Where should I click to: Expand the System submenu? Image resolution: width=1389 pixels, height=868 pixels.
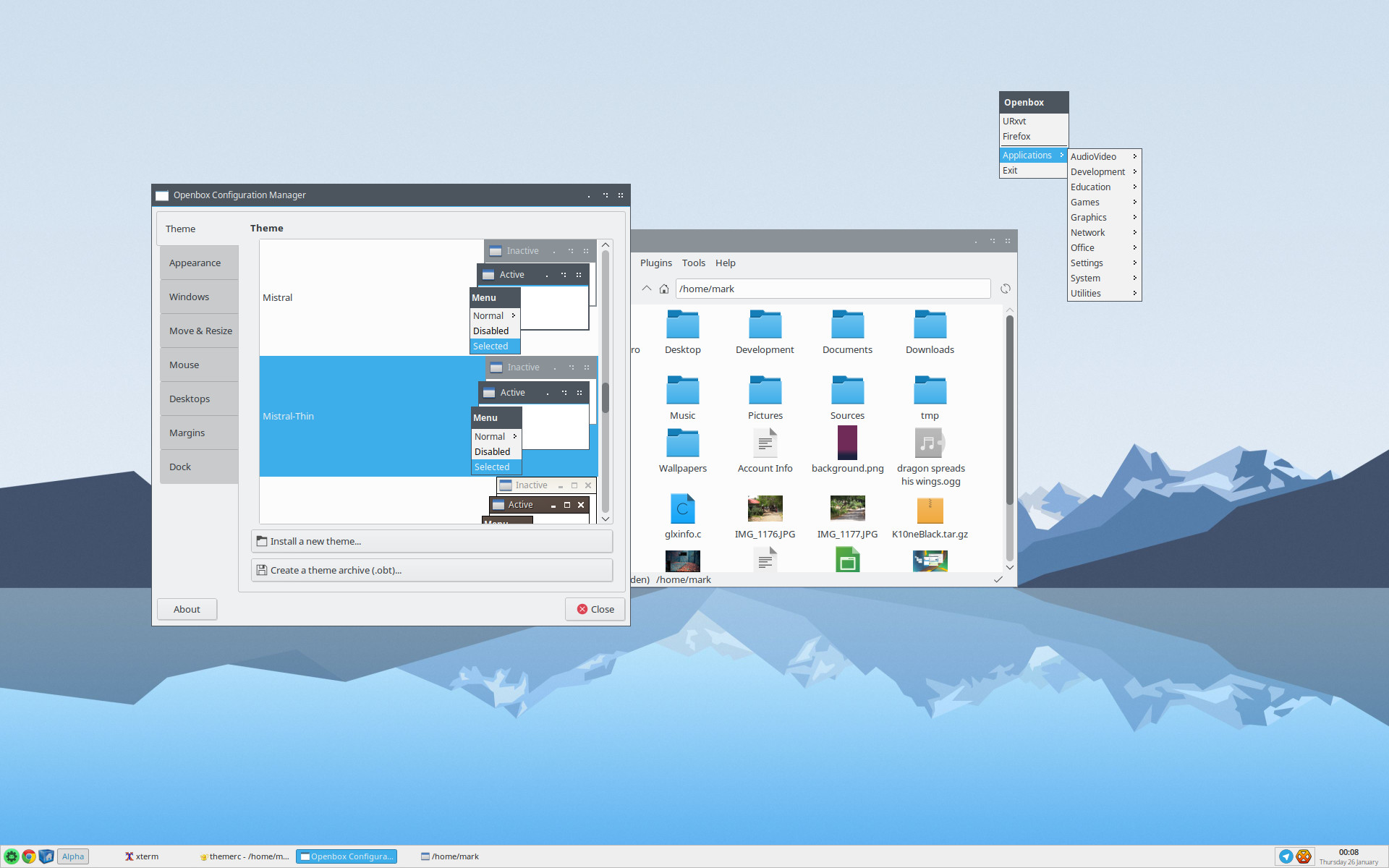pos(1104,278)
